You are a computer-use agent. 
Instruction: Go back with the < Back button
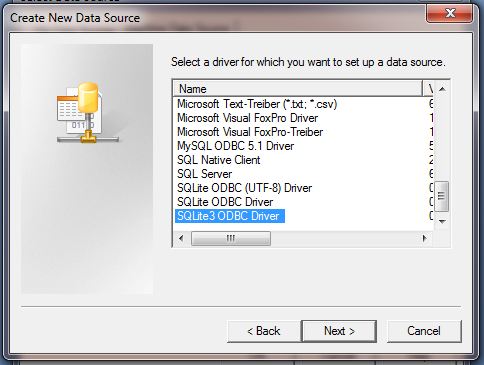[264, 331]
